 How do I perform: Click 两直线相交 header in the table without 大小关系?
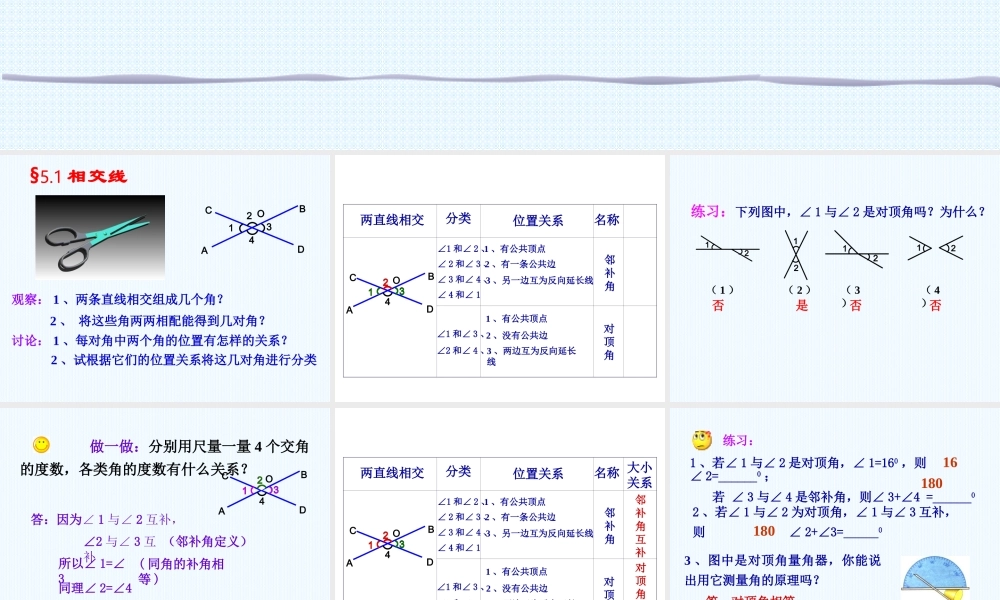click(392, 220)
